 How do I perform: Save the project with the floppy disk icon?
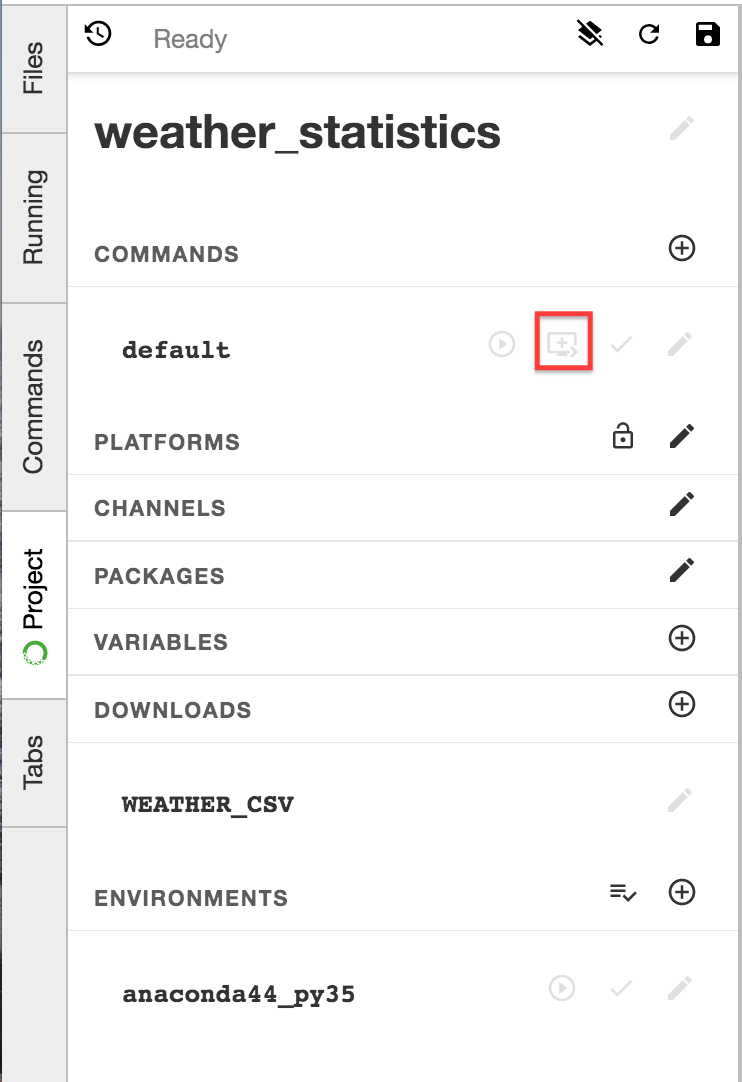click(707, 35)
